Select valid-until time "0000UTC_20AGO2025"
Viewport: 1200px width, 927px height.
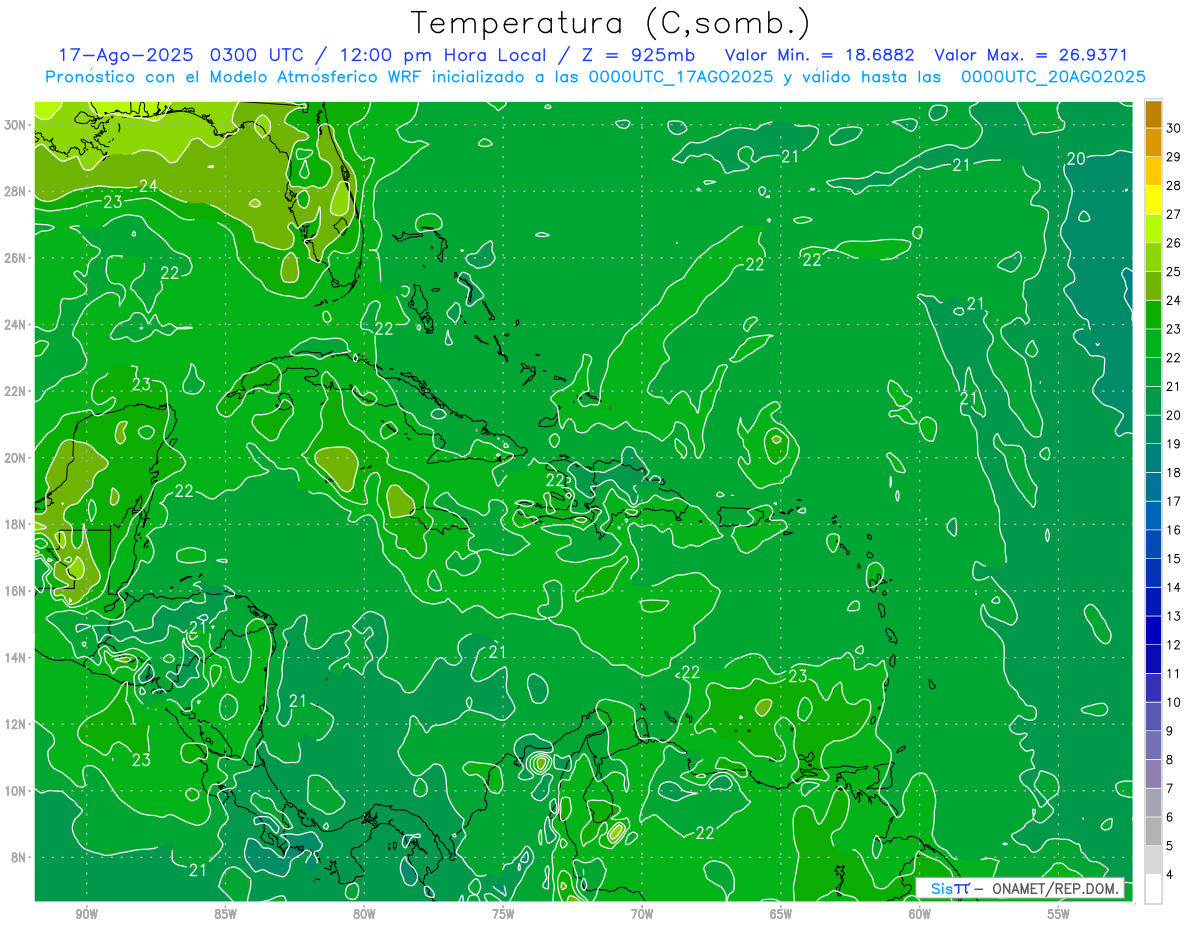(1054, 77)
